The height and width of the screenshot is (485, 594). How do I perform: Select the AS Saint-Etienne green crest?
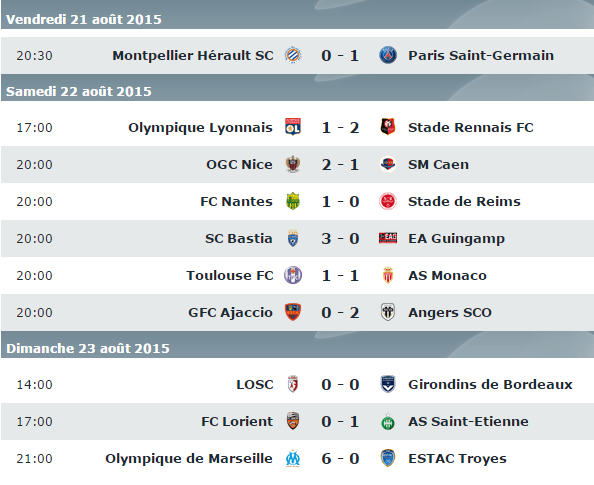click(x=388, y=421)
